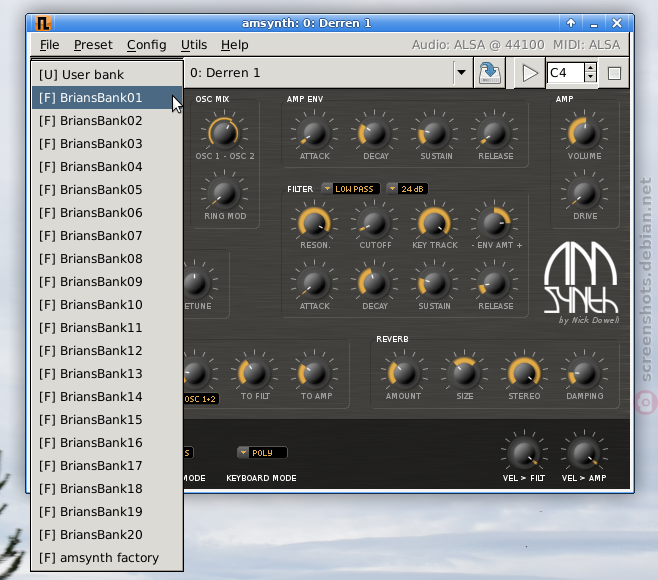
Task: Switch to [F] BriansBank14
Action: click(x=107, y=397)
